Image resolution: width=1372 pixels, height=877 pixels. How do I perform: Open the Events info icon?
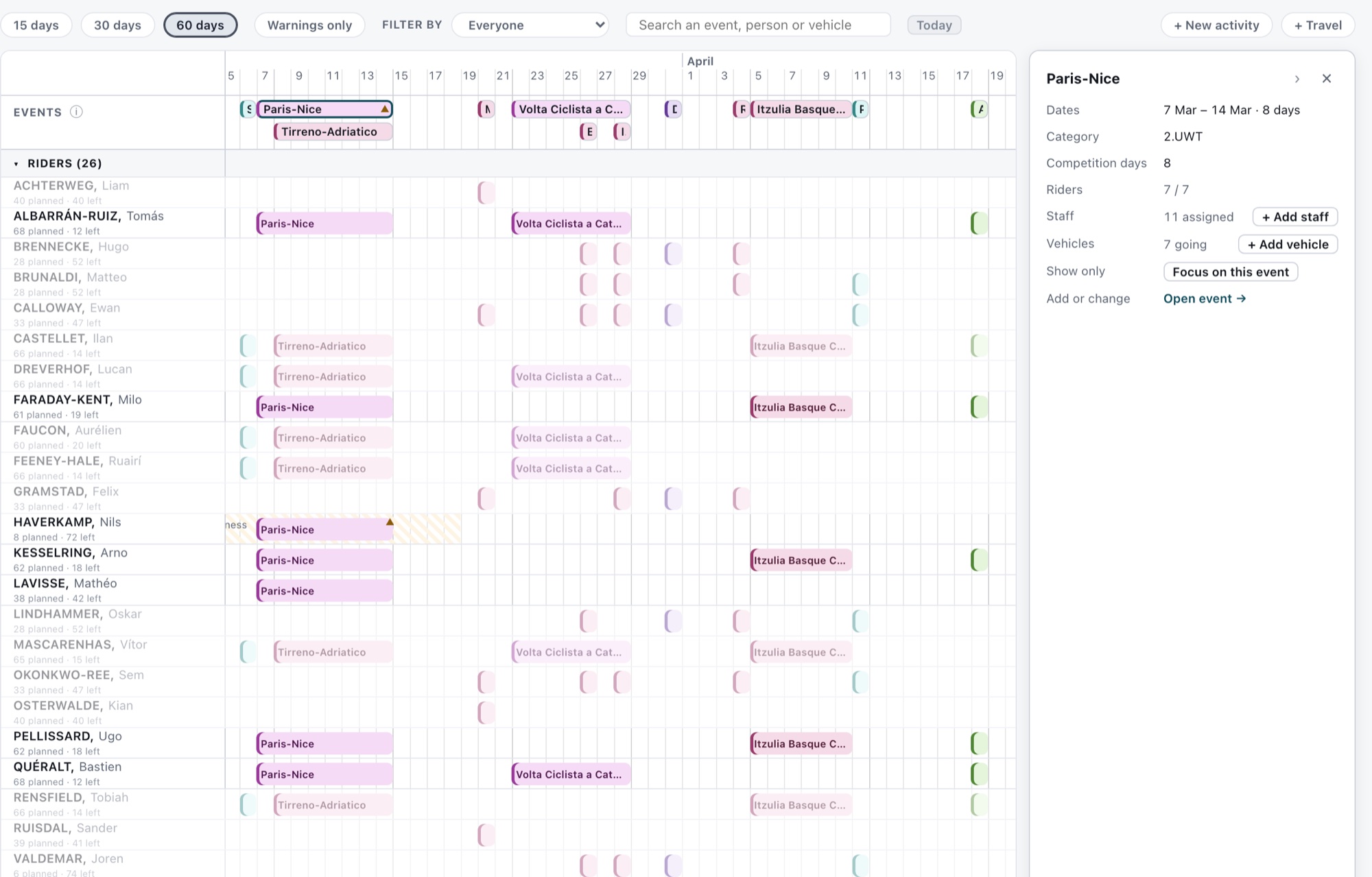click(76, 112)
